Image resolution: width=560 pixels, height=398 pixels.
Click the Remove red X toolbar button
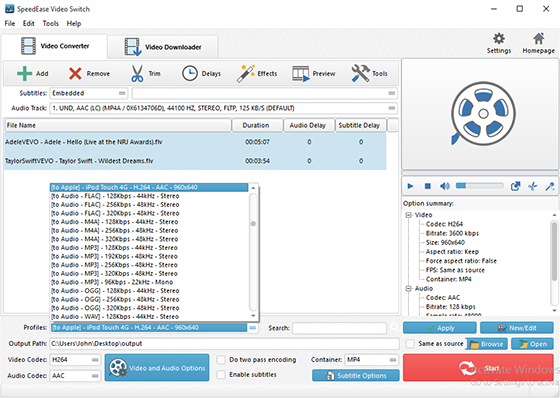tap(89, 74)
